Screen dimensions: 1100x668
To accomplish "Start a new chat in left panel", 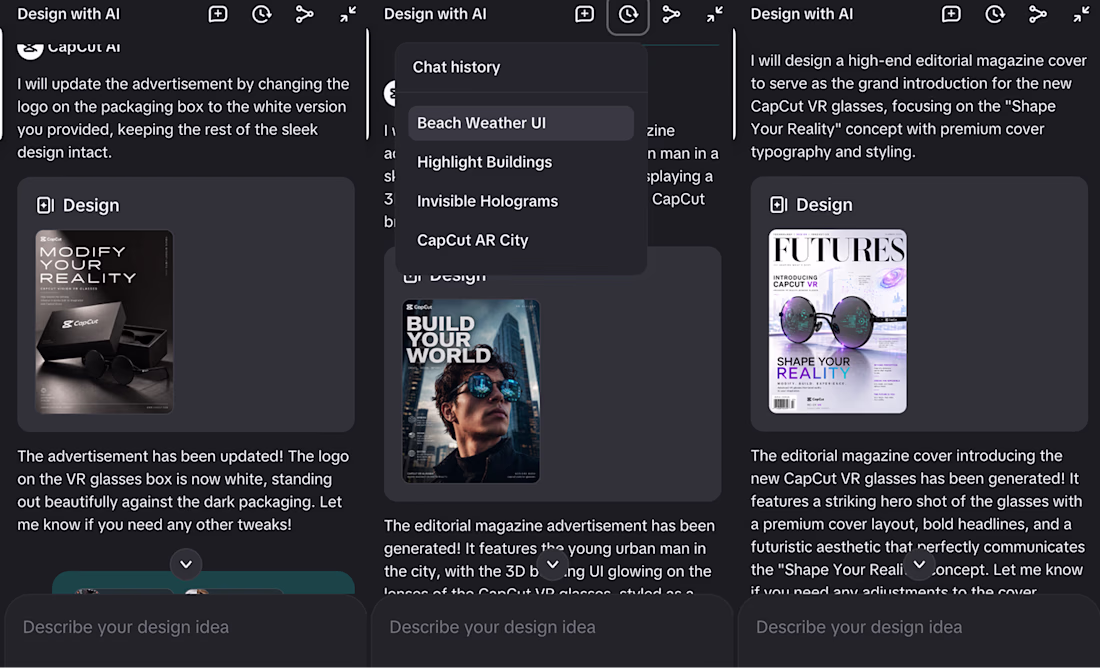I will pos(218,14).
